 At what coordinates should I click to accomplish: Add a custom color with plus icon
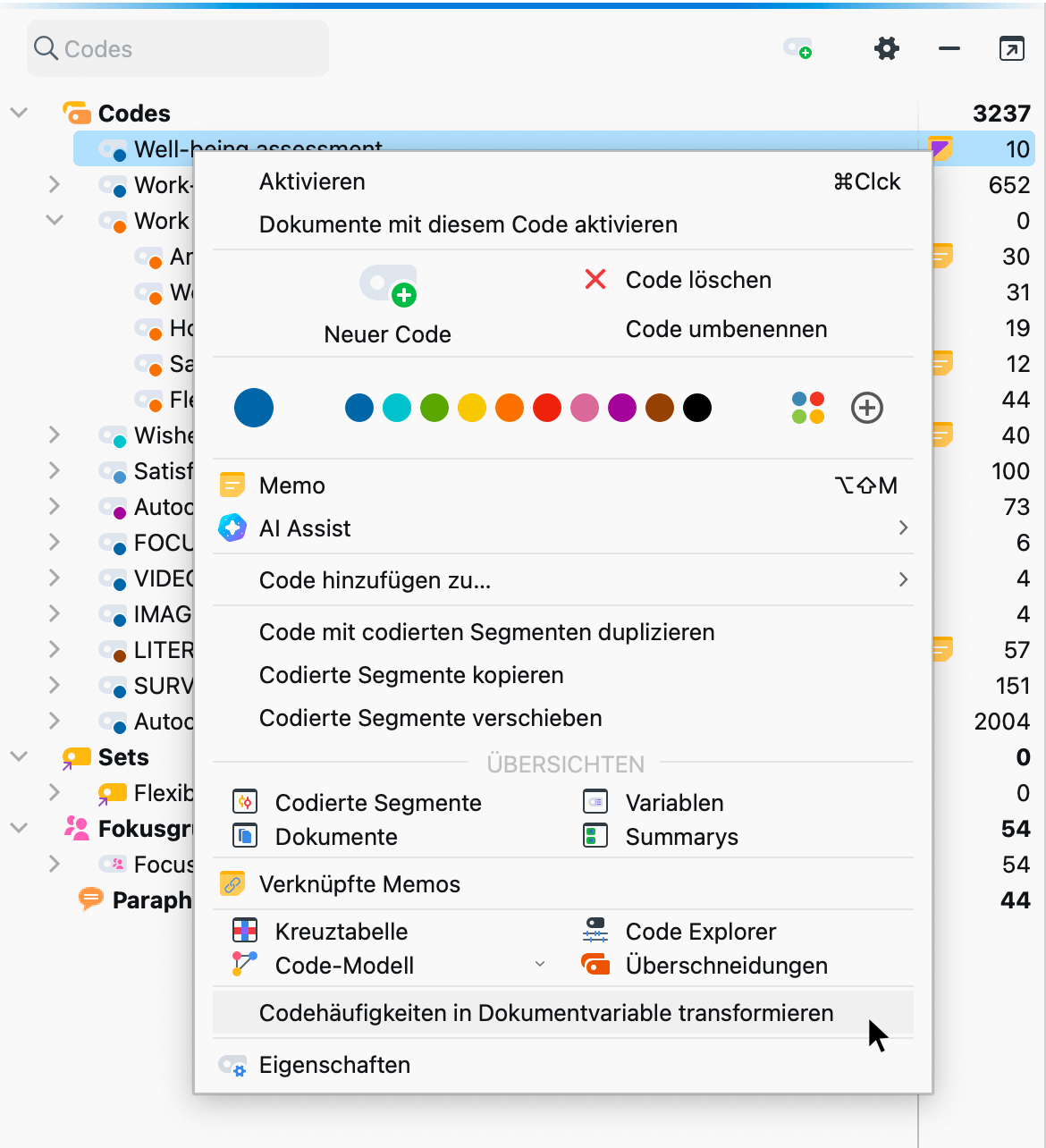point(867,408)
